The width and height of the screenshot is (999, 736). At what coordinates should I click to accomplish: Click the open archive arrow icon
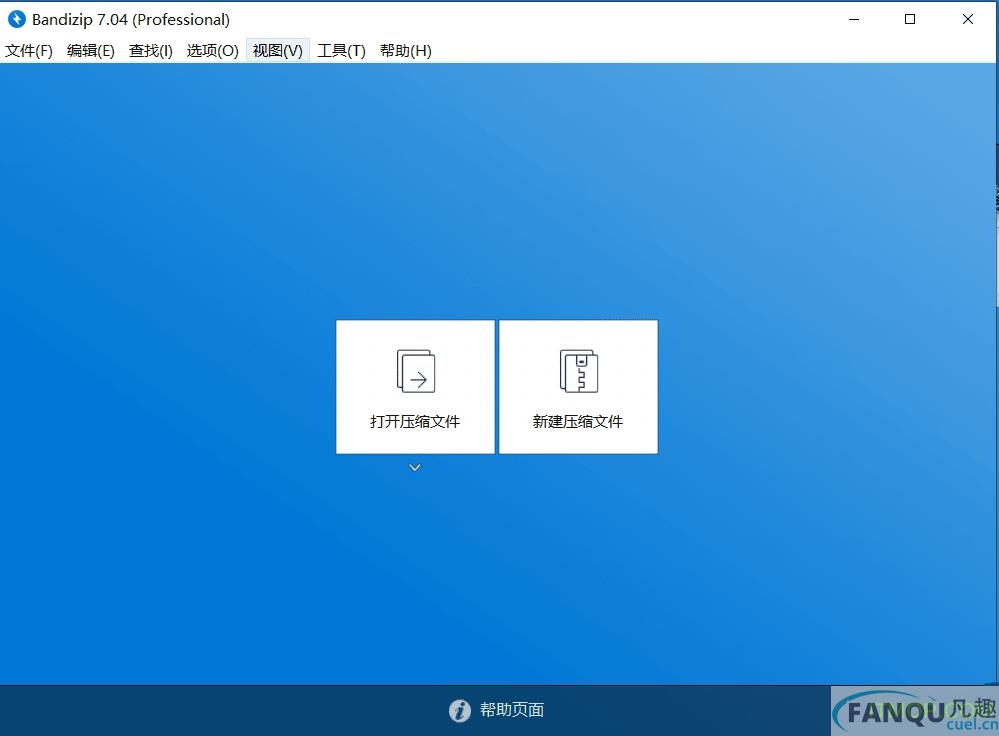416,371
